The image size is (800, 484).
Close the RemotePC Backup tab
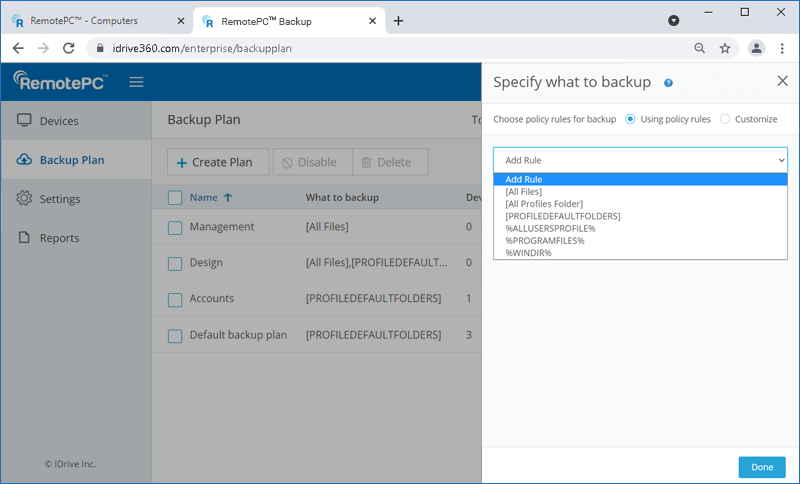tap(372, 21)
